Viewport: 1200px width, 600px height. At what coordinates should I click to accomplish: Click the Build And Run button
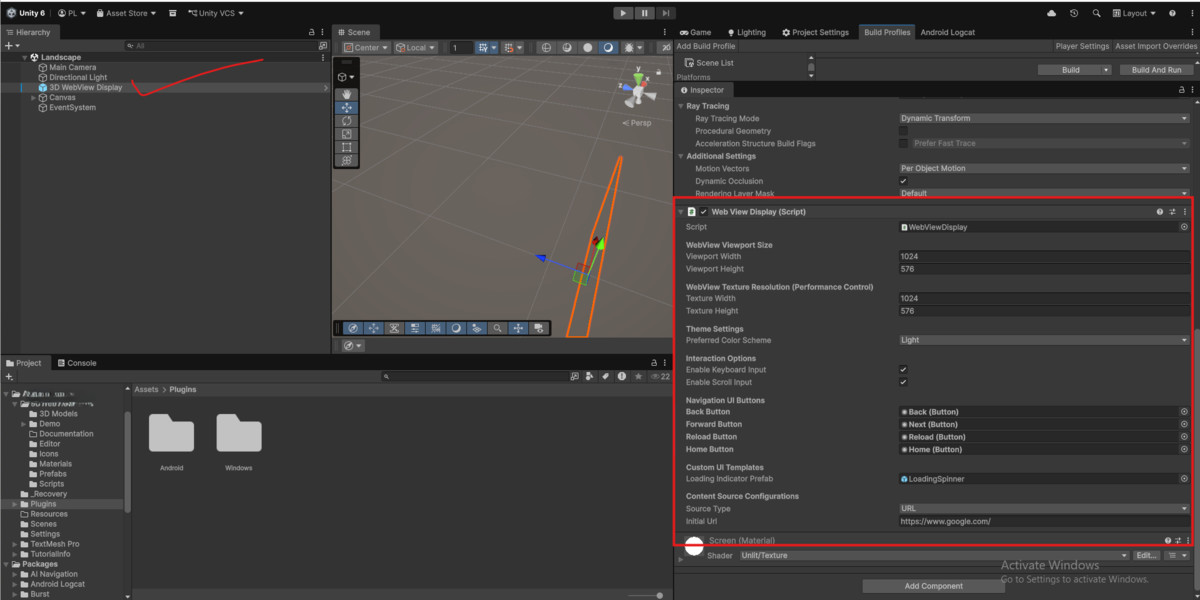pyautogui.click(x=1156, y=70)
